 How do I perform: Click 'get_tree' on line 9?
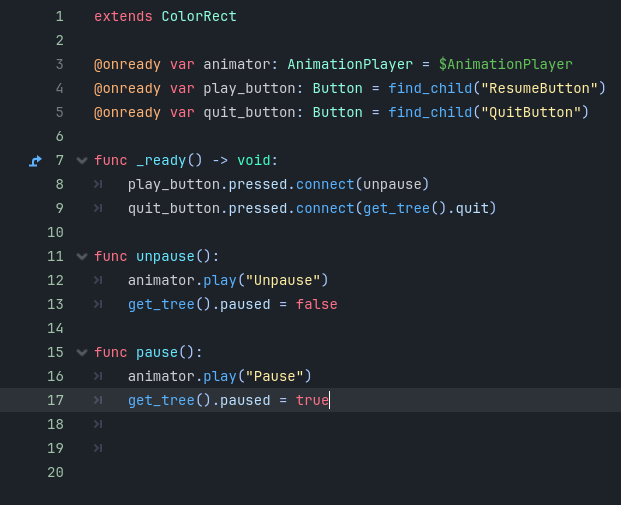point(396,208)
